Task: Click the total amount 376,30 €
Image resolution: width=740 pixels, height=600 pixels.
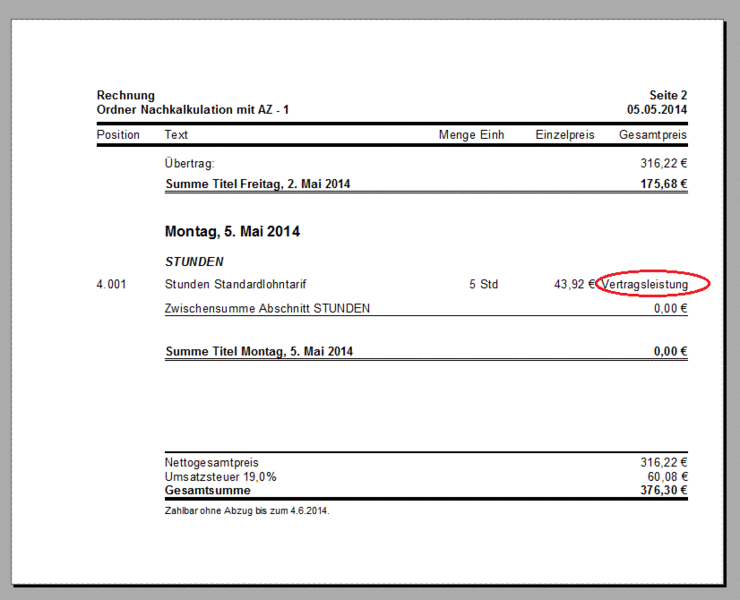Action: pos(664,490)
